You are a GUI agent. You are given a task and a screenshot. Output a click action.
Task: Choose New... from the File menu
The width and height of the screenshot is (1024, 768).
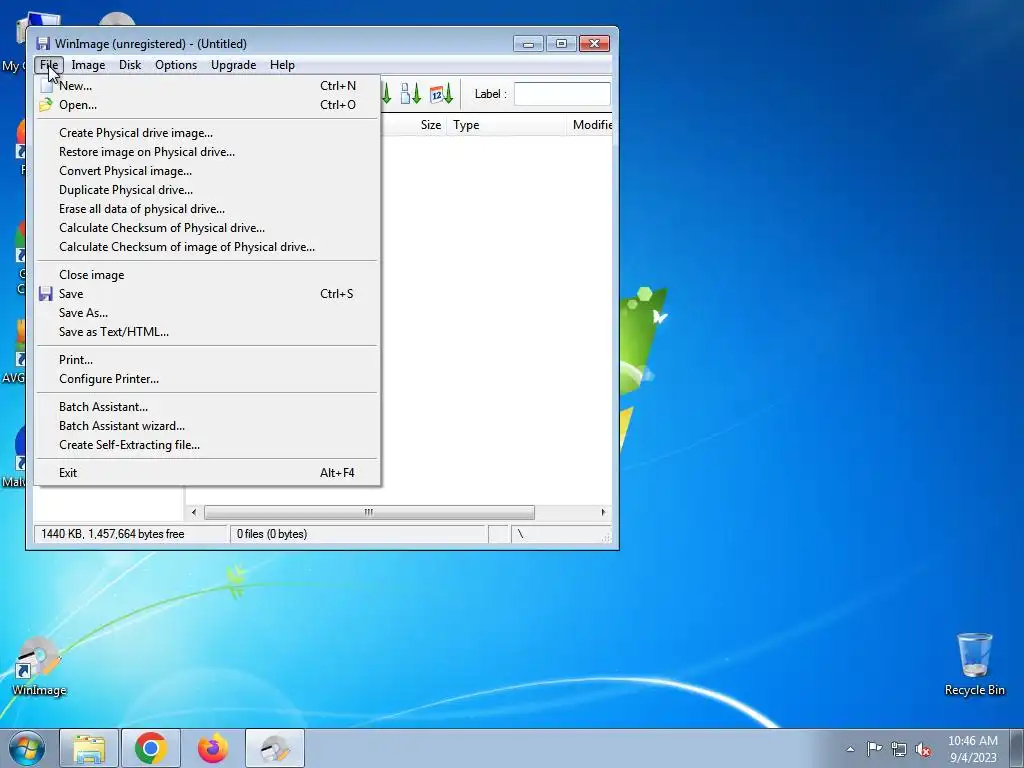point(207,86)
